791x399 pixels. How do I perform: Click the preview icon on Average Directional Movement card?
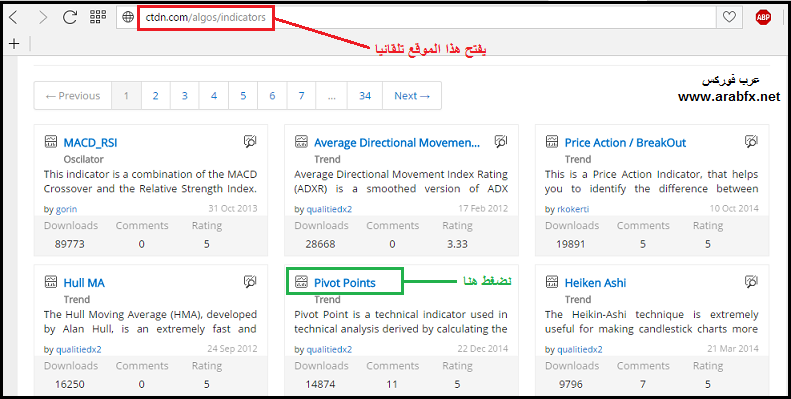click(x=500, y=142)
